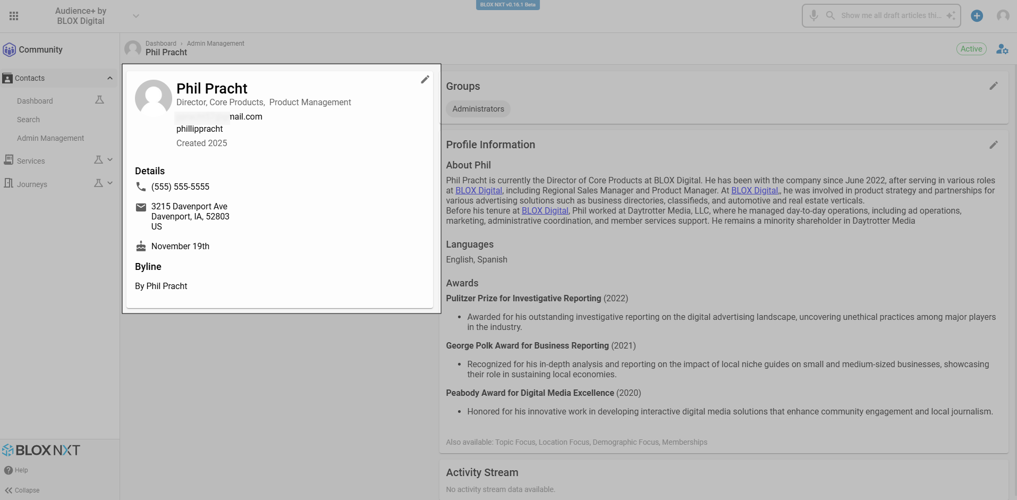Screen dimensions: 1017x500
Task: Click 'Pulitzer Prize for Investigative Reporting' award
Action: tap(523, 298)
